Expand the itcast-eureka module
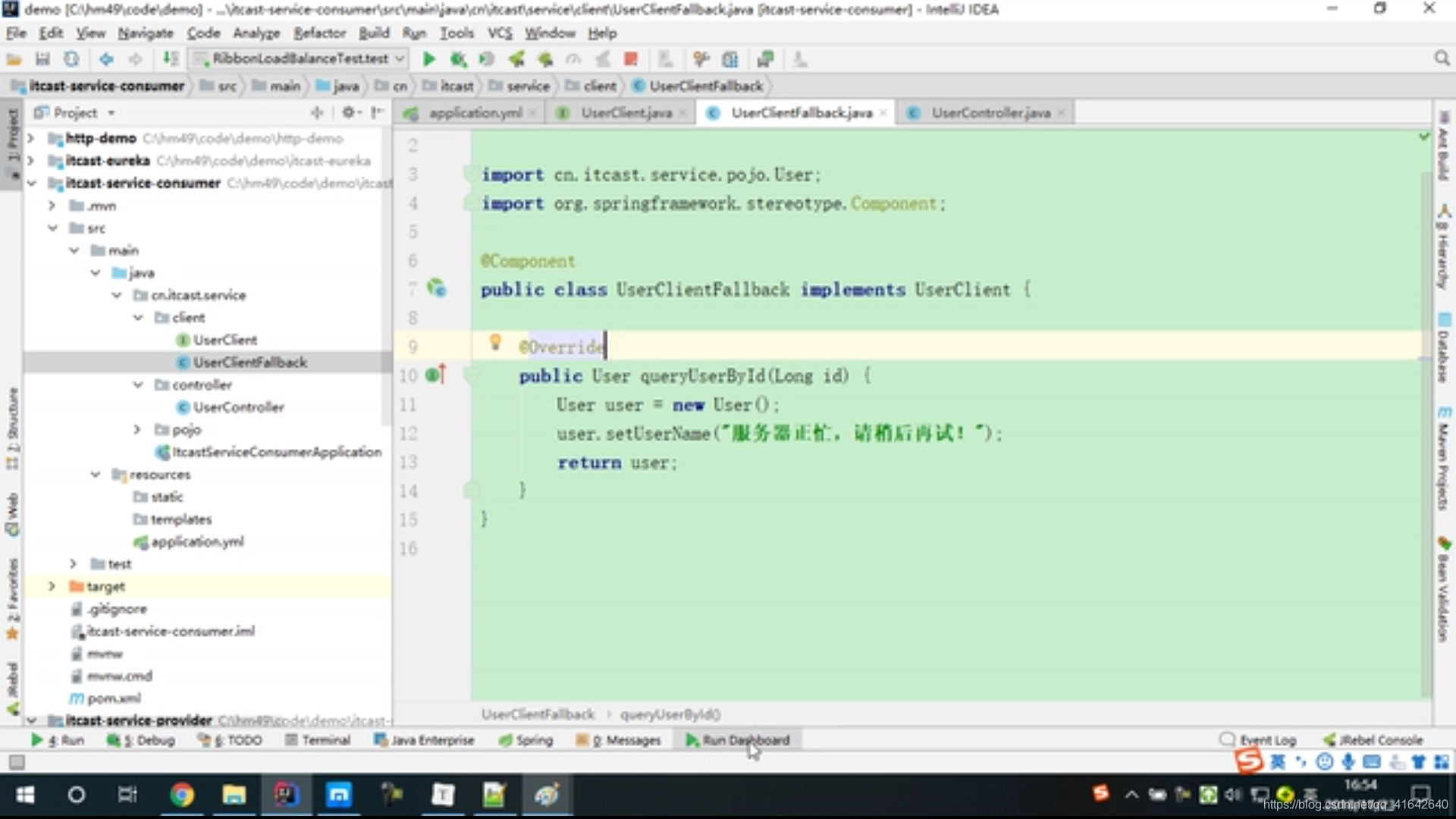 pyautogui.click(x=30, y=161)
